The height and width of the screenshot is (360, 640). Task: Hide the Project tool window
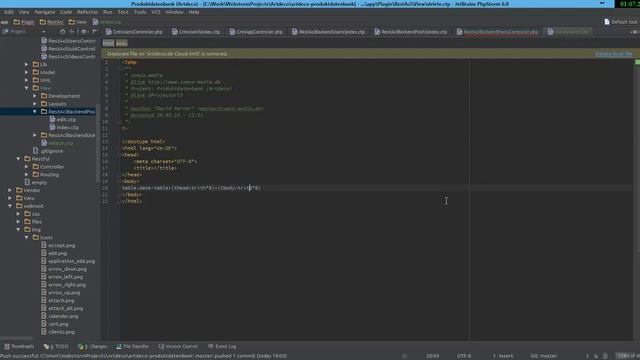point(95,31)
